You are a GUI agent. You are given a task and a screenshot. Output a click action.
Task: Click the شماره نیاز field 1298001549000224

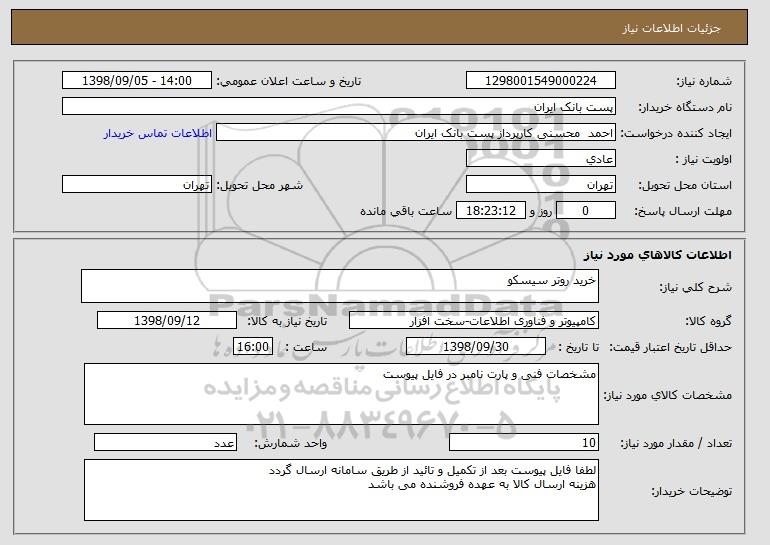click(541, 81)
